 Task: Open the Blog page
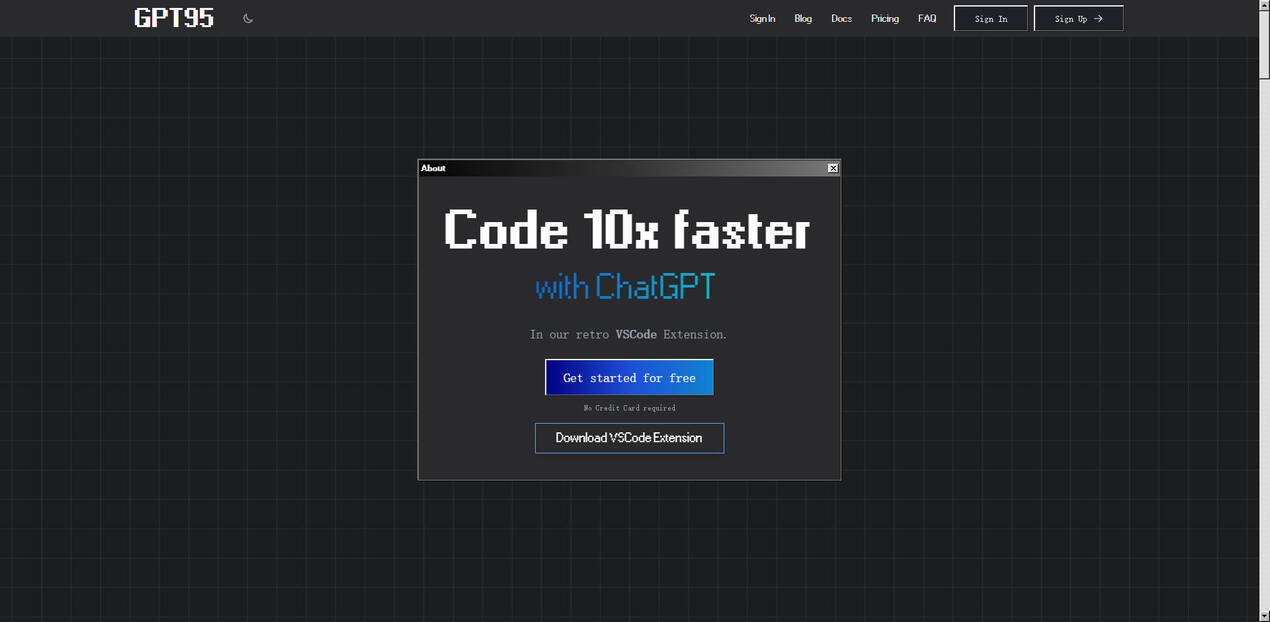pyautogui.click(x=803, y=18)
